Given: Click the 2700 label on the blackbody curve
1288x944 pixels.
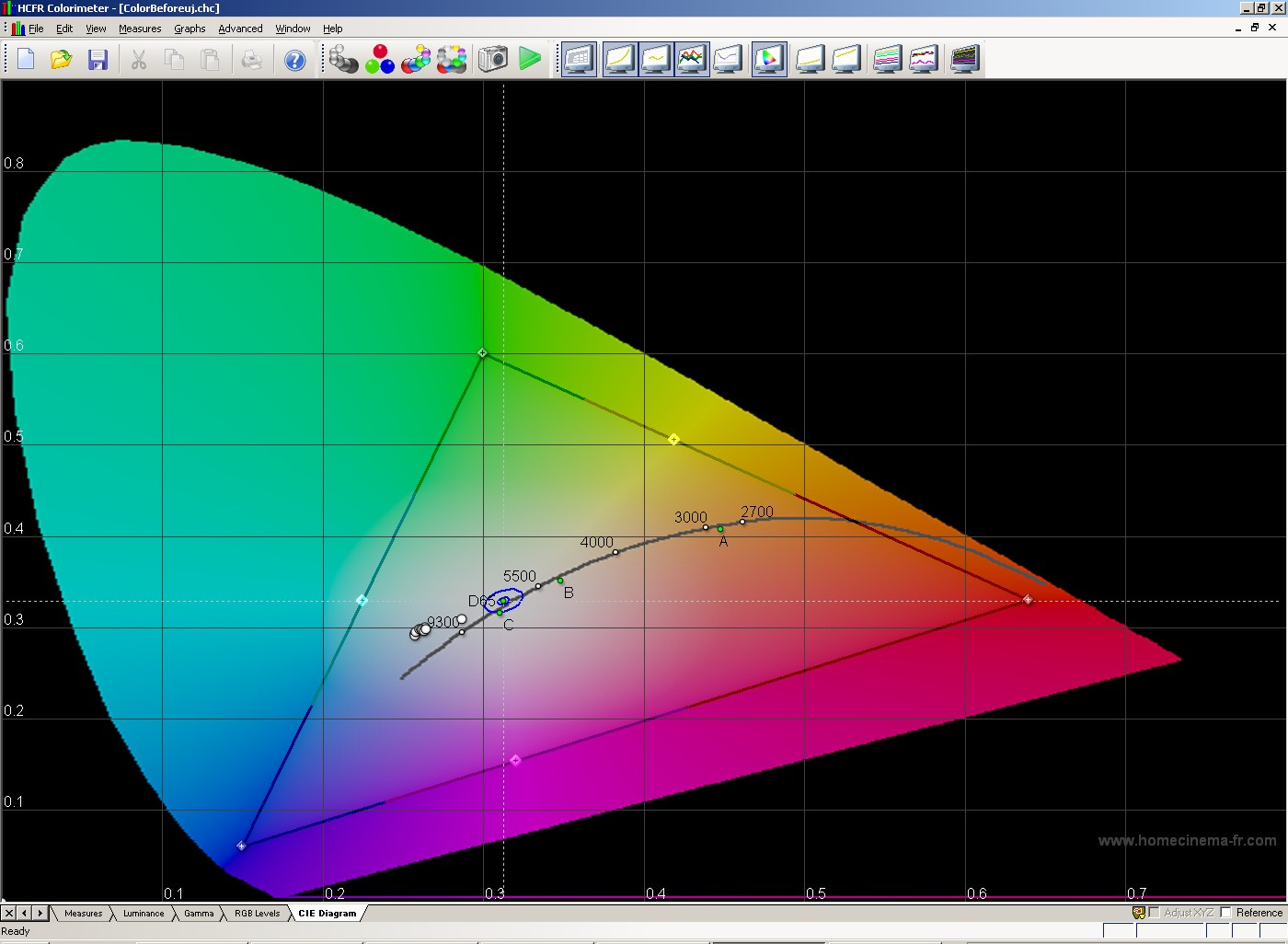Looking at the screenshot, I should pyautogui.click(x=757, y=512).
